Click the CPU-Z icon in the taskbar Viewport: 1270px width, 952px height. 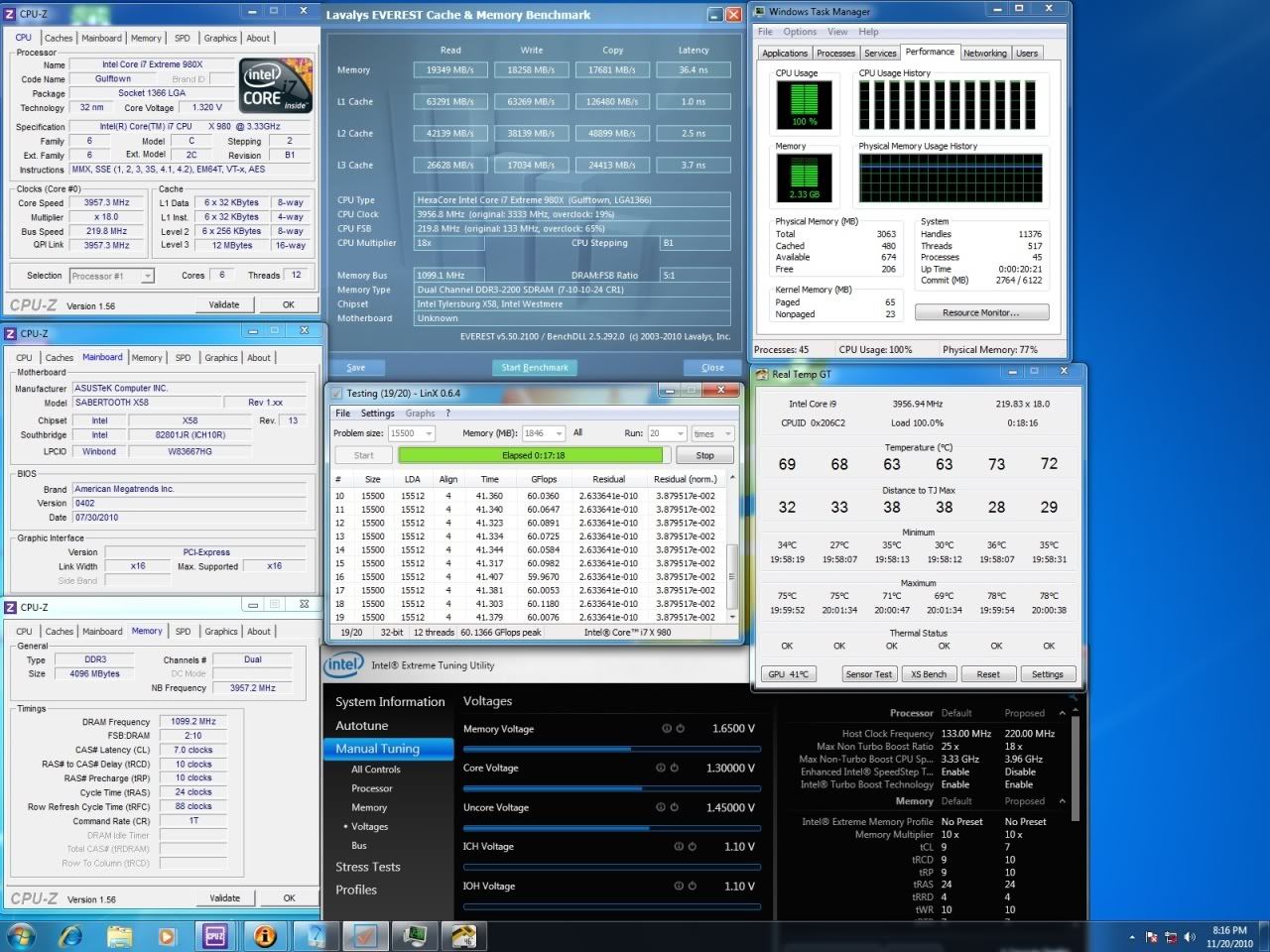pyautogui.click(x=215, y=935)
